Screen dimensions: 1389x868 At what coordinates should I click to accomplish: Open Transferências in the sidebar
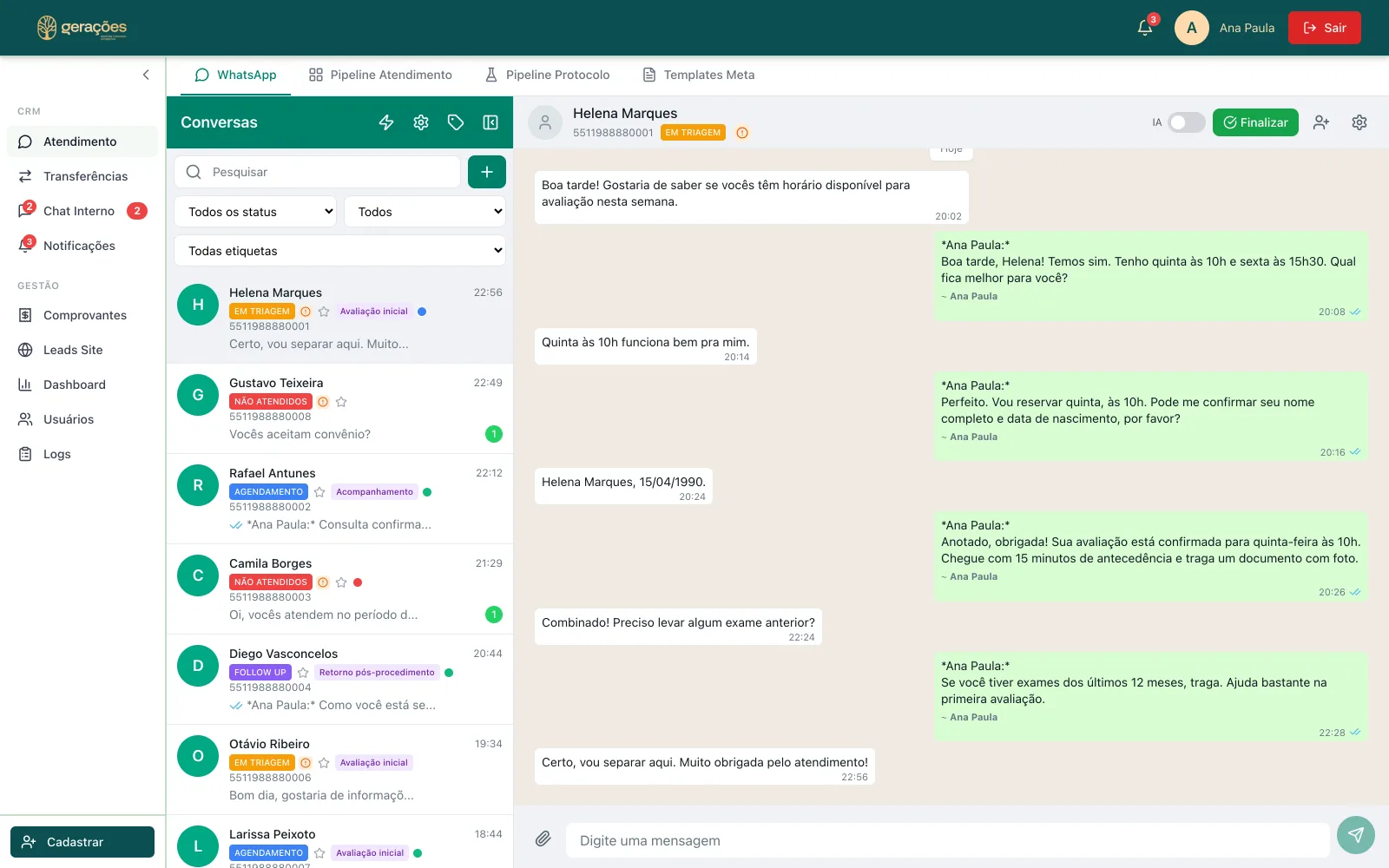click(x=82, y=176)
